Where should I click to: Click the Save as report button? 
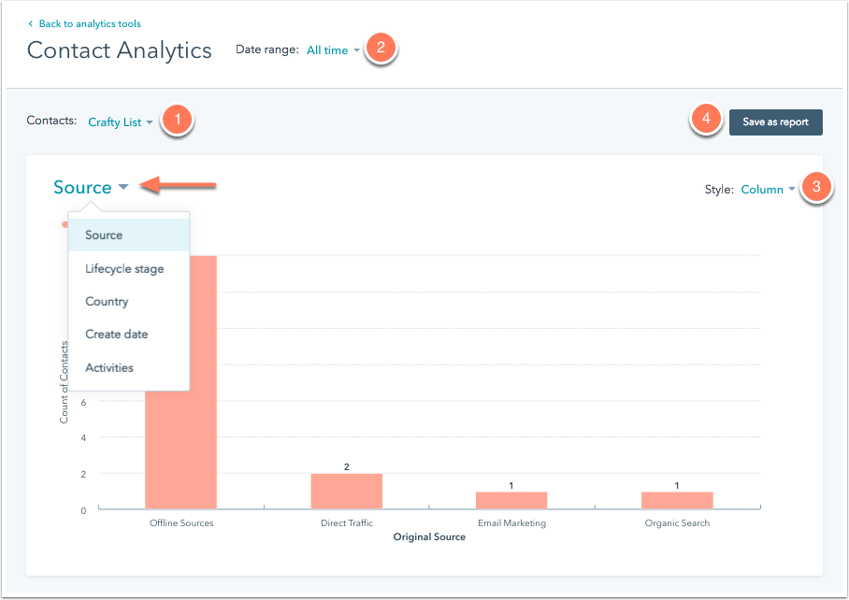pos(775,122)
